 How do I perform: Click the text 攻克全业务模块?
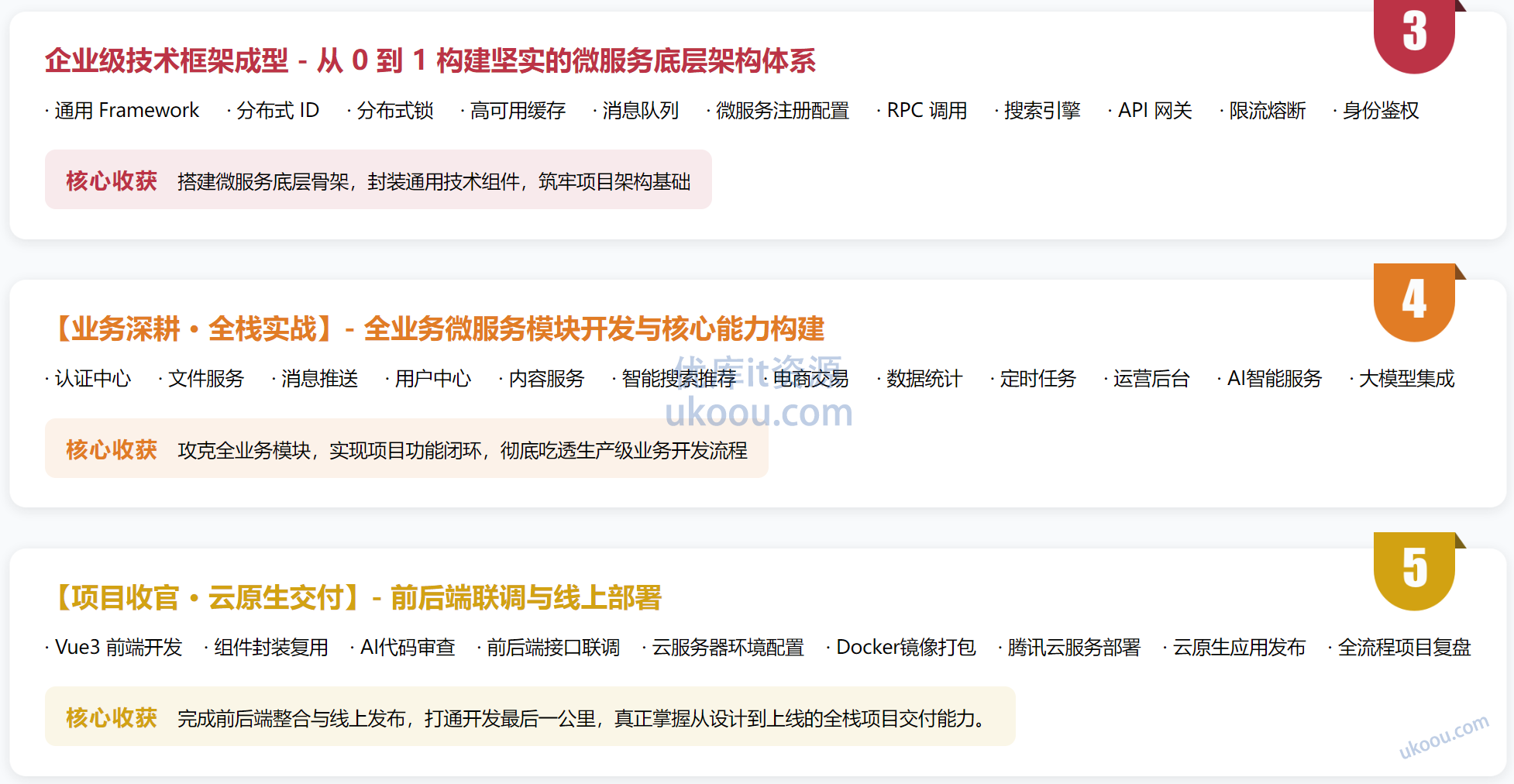[244, 450]
